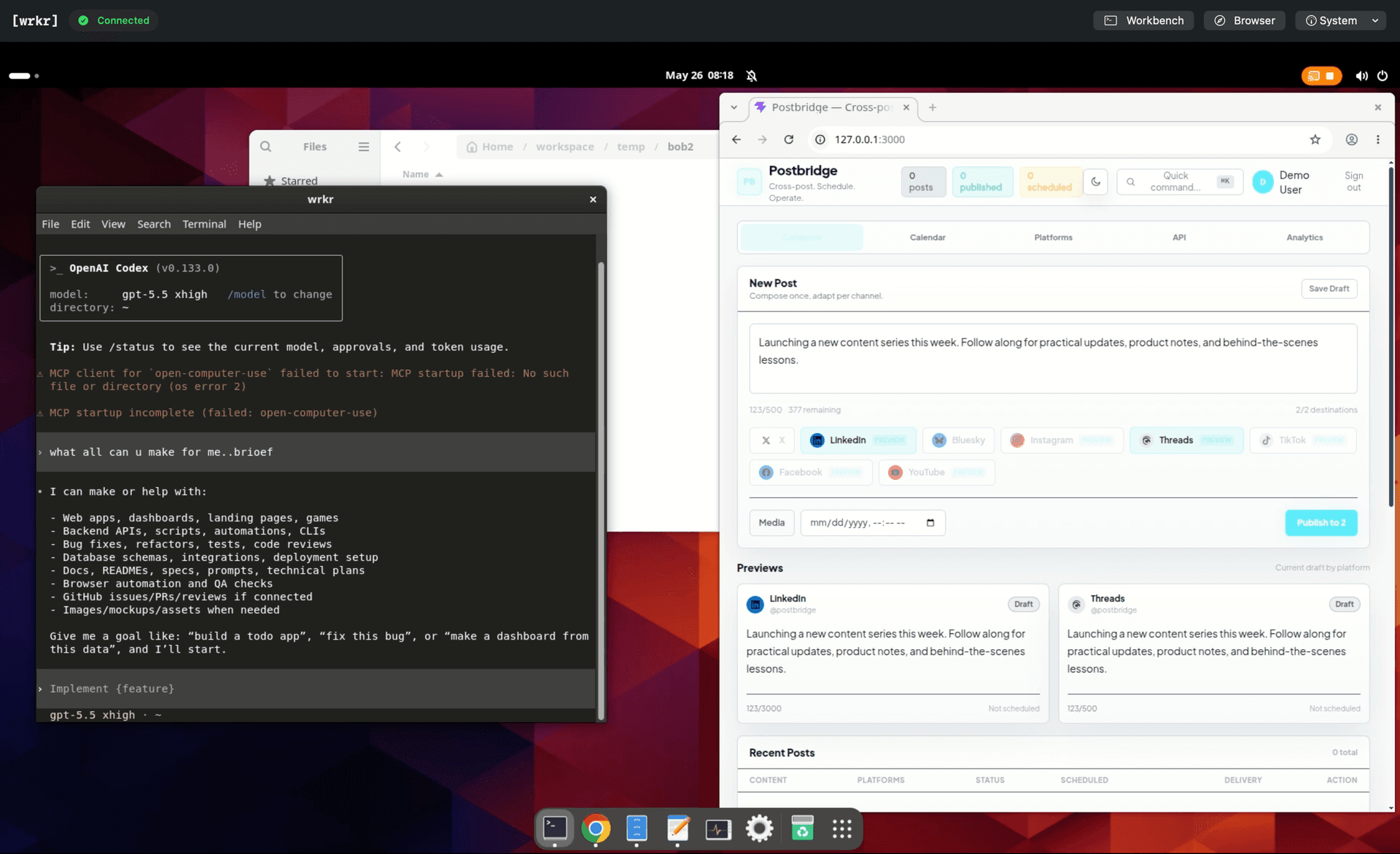Open Chrome three-dot menu
Screen dimensions: 1400x854
click(x=1378, y=139)
